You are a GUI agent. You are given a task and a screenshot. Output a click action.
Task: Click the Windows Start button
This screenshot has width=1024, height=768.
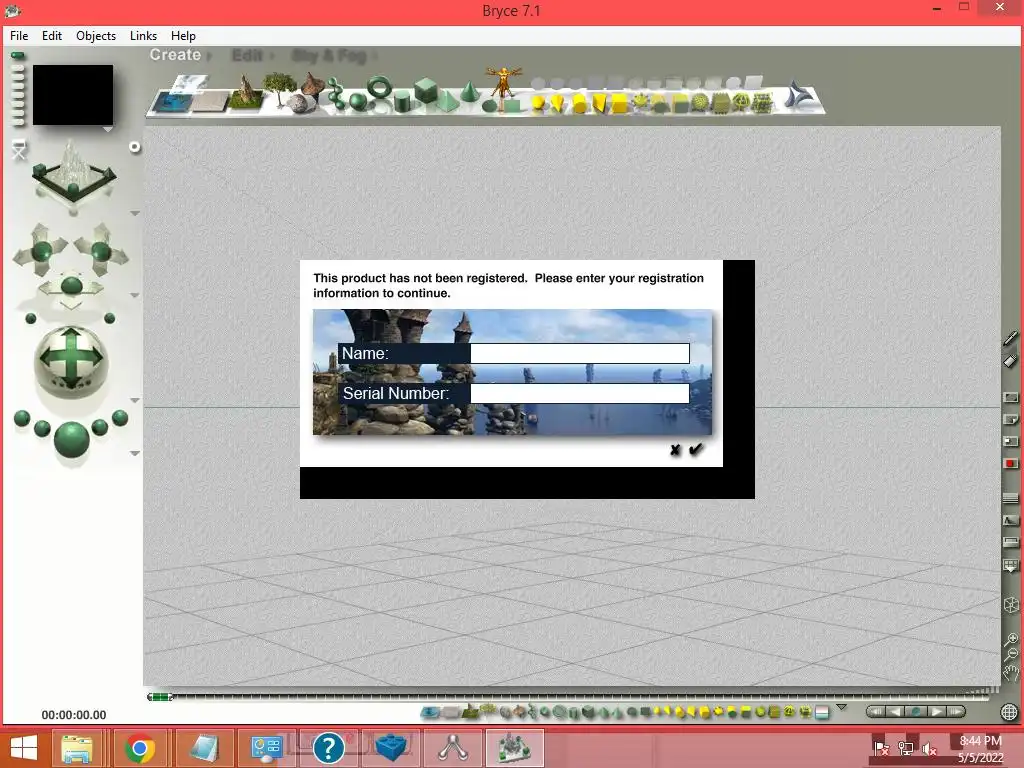[24, 748]
